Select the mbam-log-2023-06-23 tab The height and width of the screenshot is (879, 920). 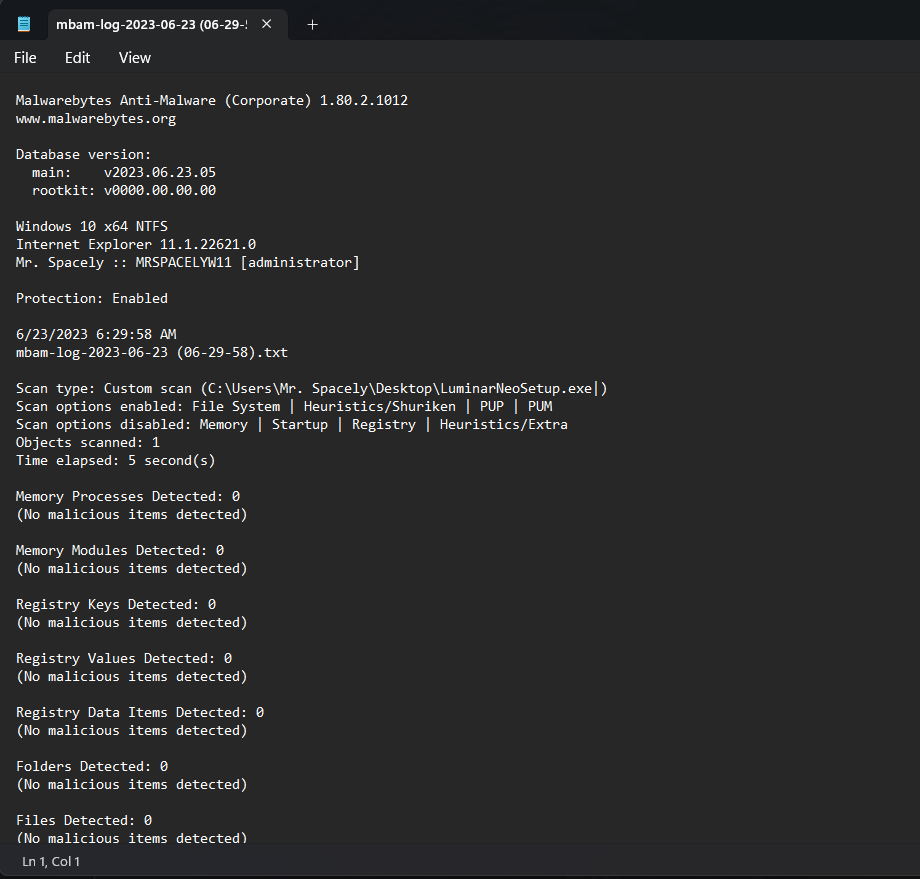pos(151,25)
